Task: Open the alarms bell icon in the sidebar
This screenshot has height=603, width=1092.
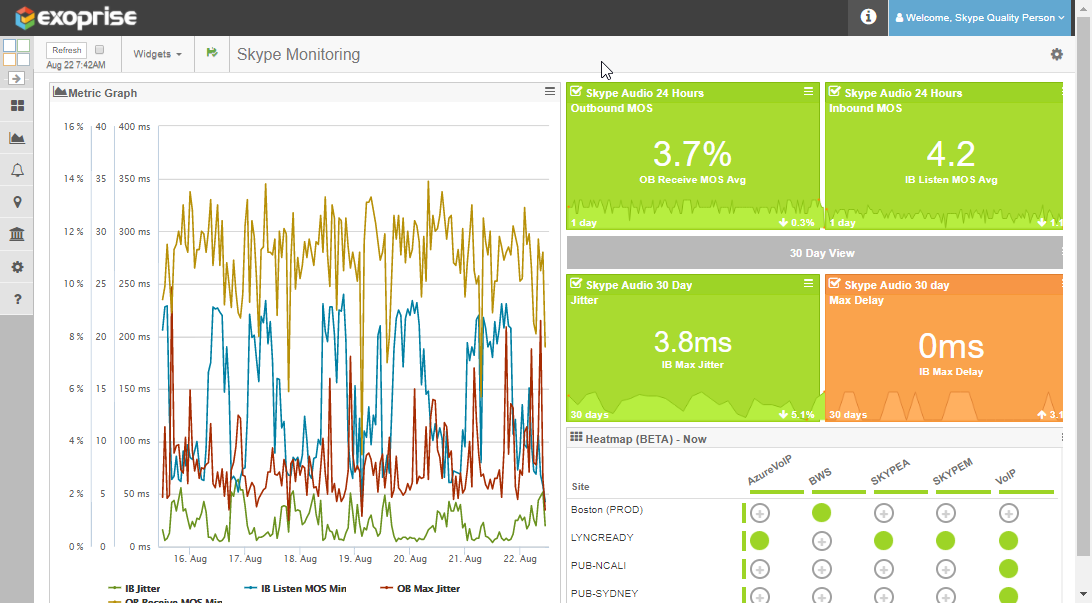Action: (x=17, y=171)
